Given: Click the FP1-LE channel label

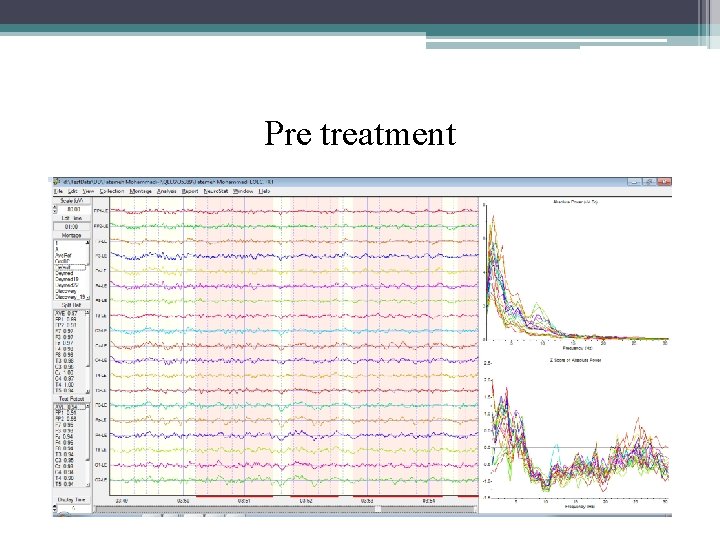Looking at the screenshot, I should 101,211.
